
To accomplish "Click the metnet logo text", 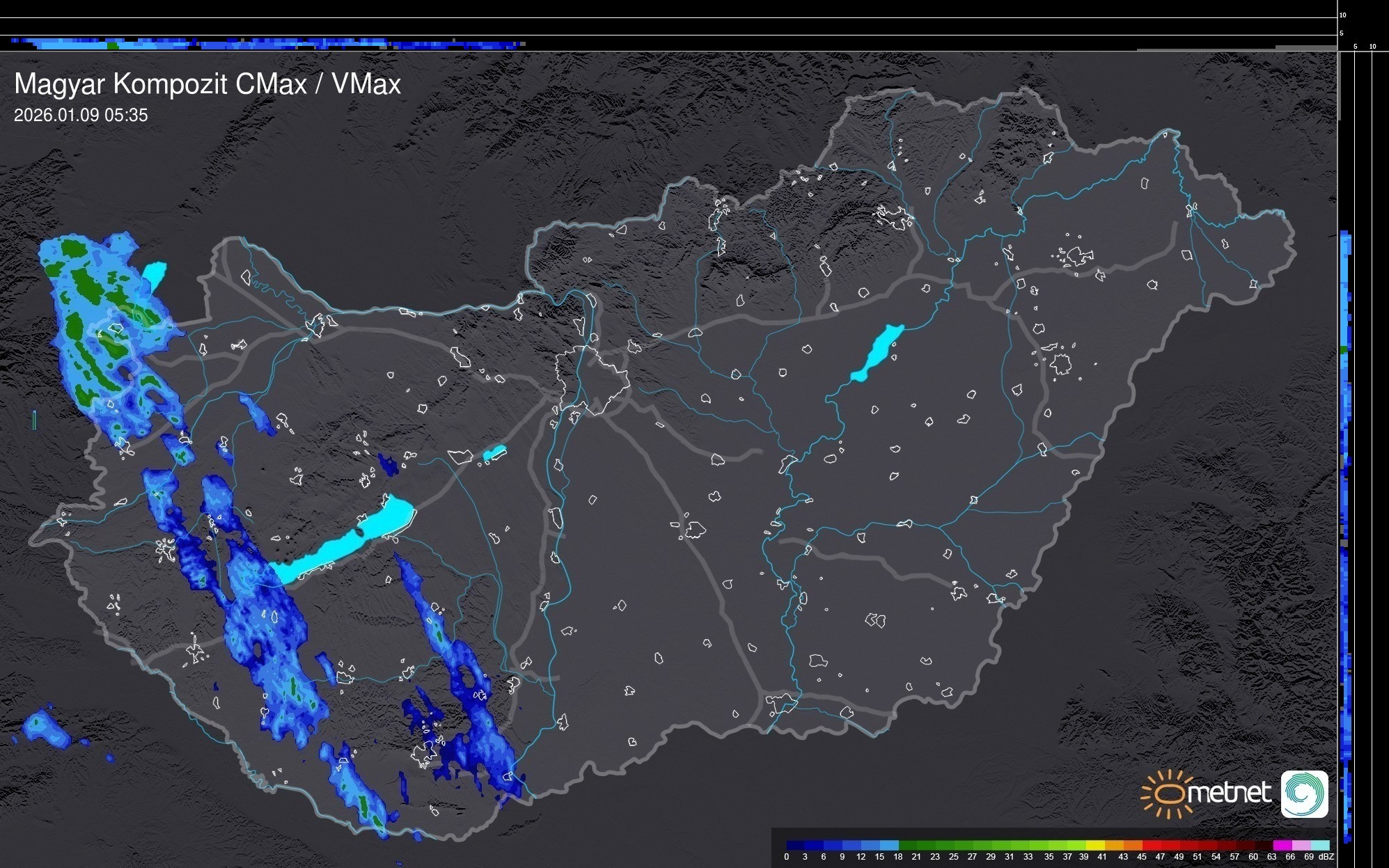I will 1230,794.
